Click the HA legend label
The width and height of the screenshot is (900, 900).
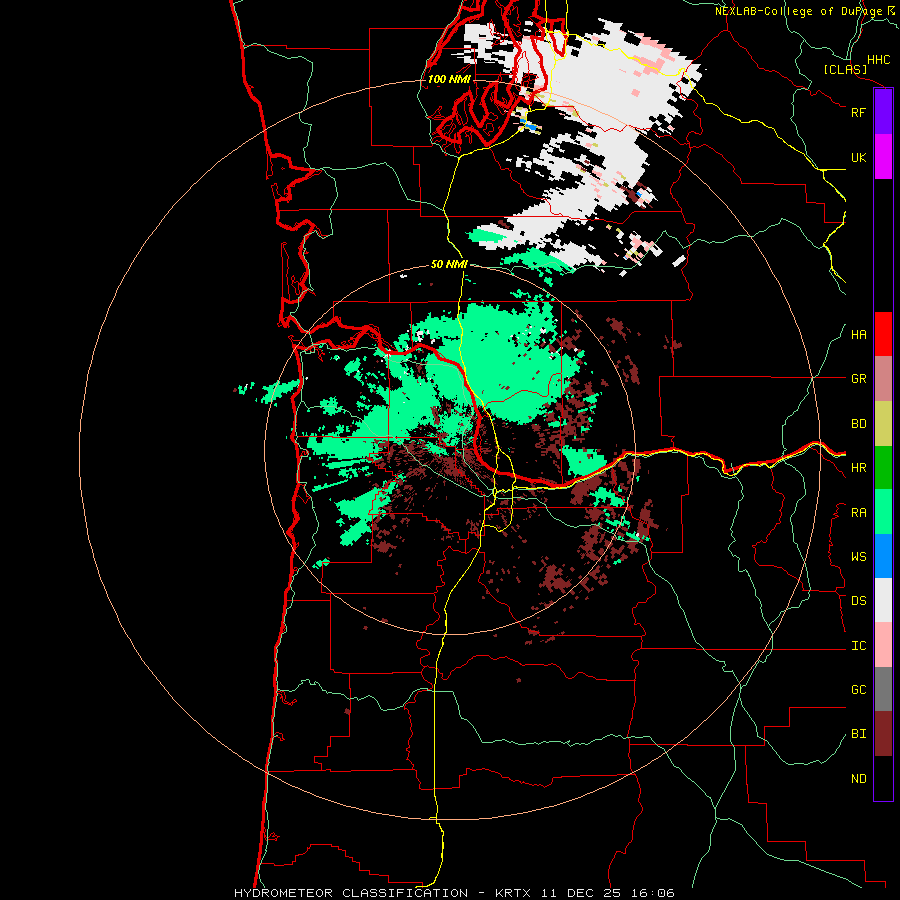858,335
